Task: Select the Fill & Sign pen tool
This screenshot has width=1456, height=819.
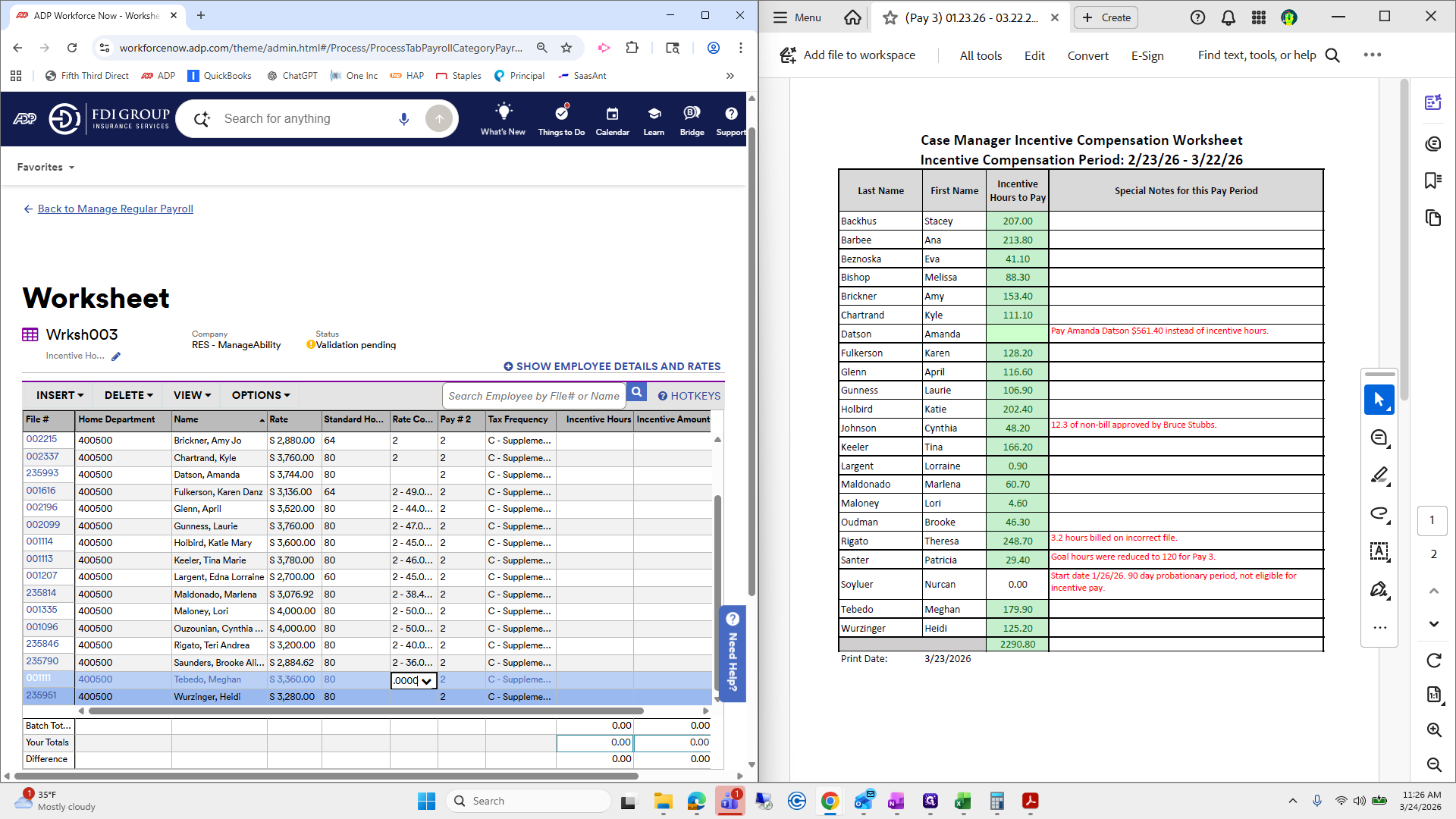Action: click(x=1379, y=590)
